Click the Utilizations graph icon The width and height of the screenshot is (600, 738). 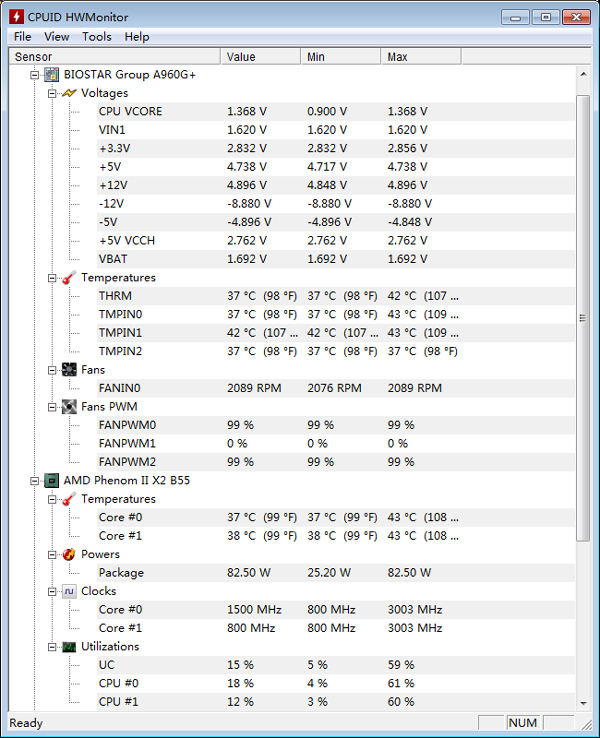69,647
